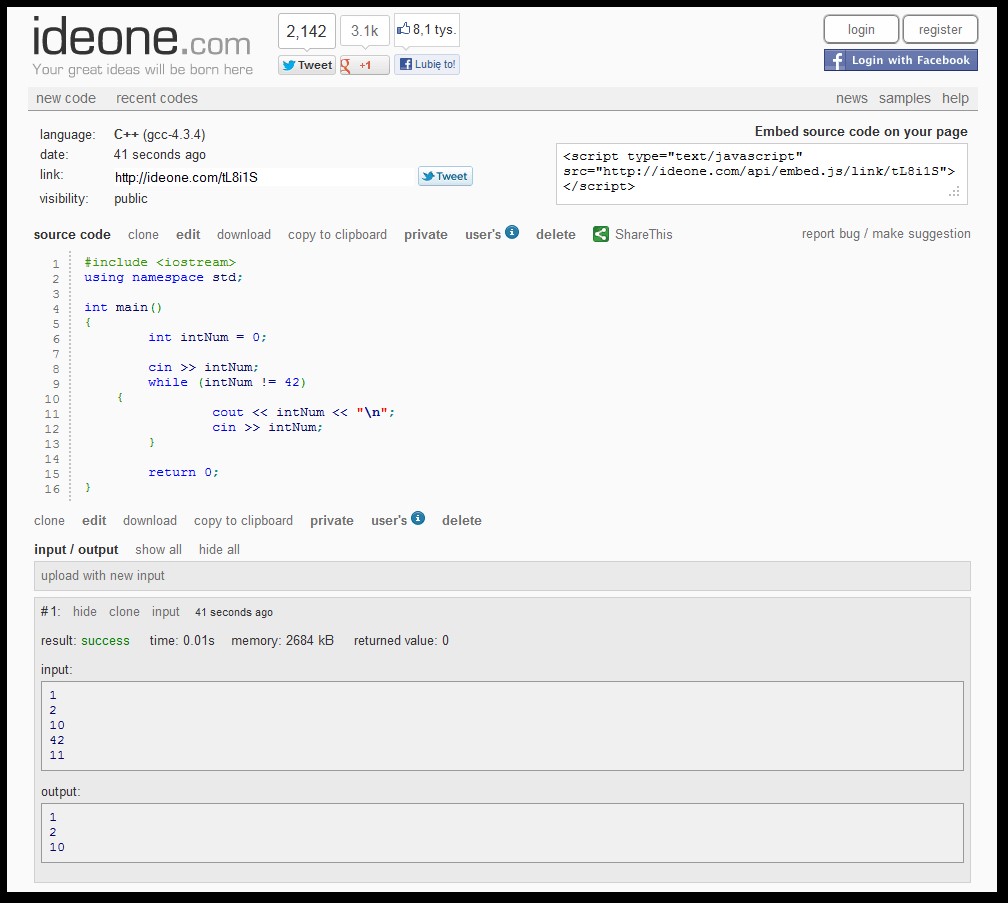Switch to the recent codes tab
Image resolution: width=1008 pixels, height=903 pixels.
[x=156, y=98]
